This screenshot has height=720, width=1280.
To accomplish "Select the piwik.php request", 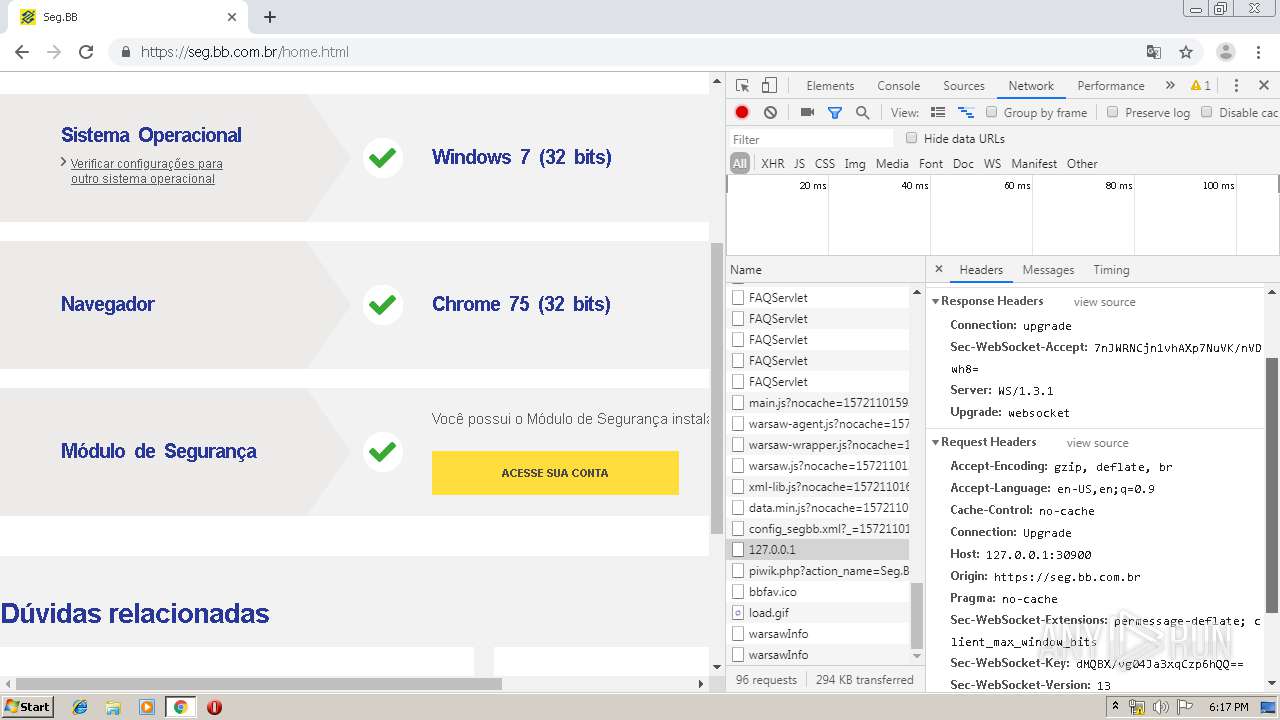I will click(x=819, y=571).
